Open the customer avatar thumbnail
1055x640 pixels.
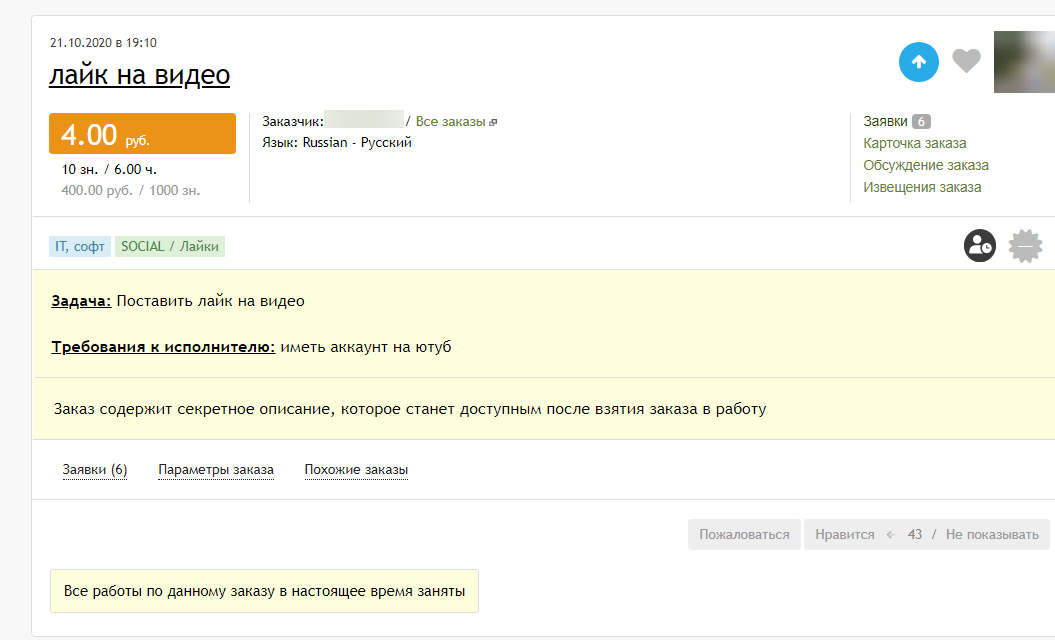[x=1023, y=62]
